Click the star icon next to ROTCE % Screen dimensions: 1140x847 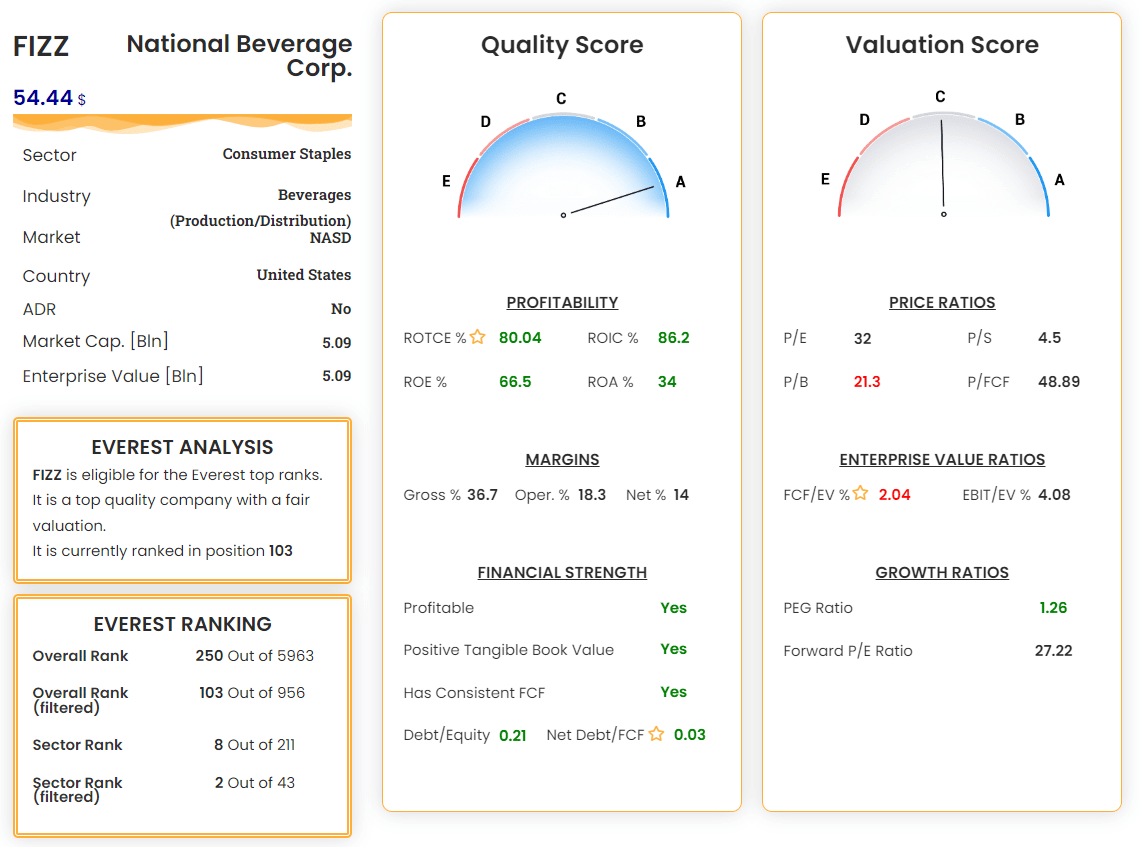click(x=477, y=337)
